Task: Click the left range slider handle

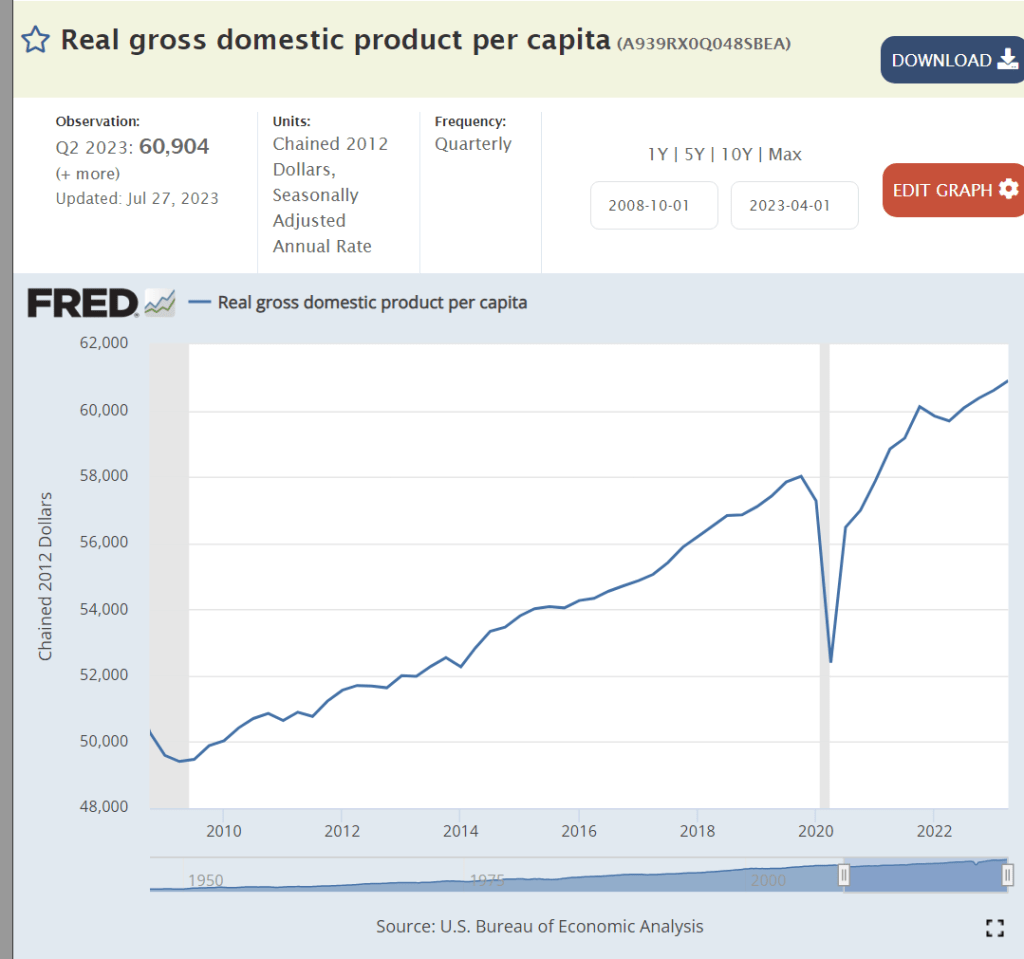Action: (x=843, y=875)
